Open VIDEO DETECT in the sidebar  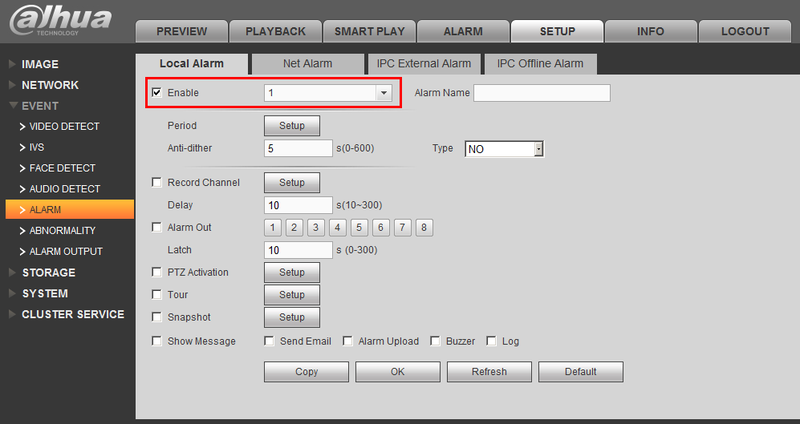coord(59,127)
